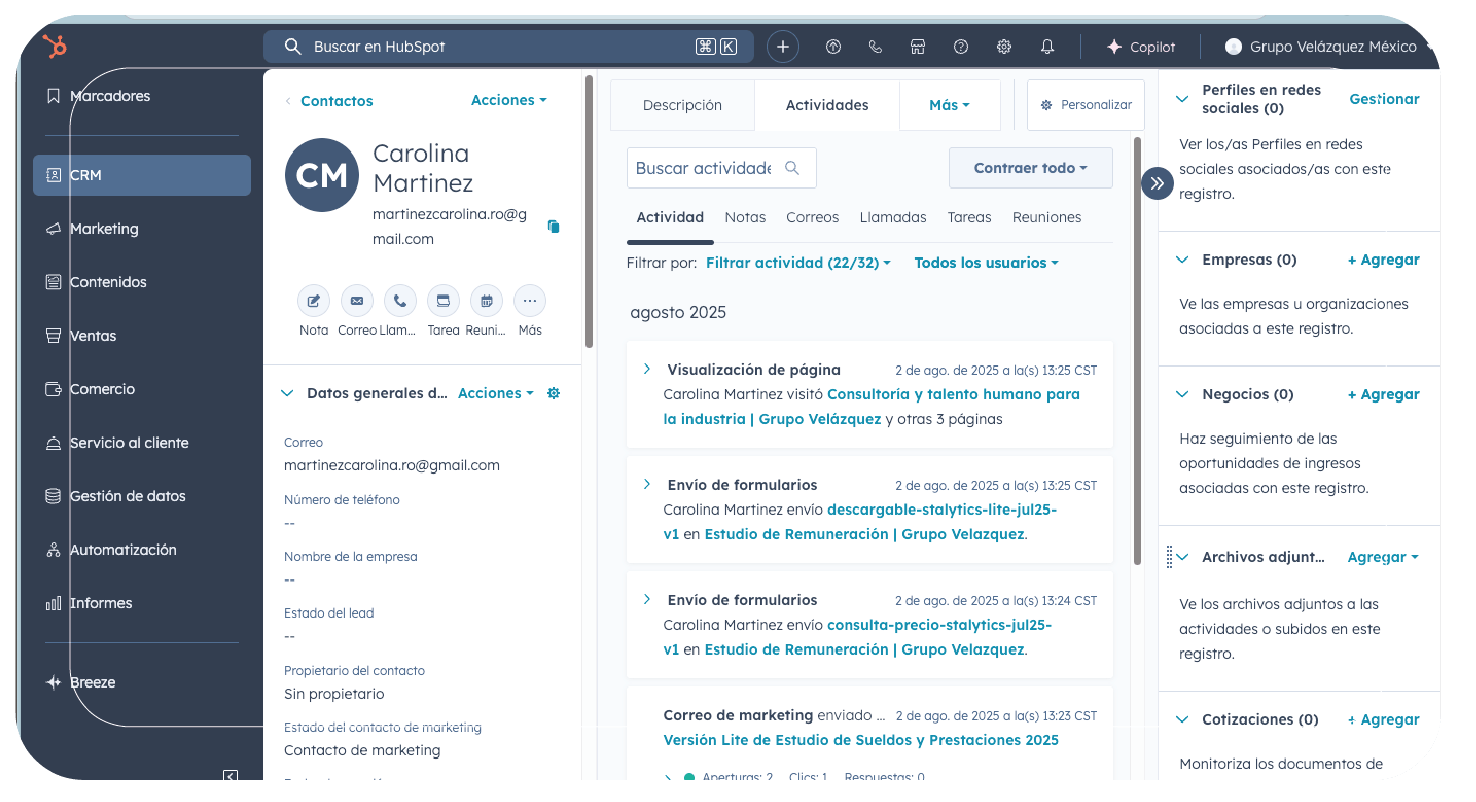Open settings gear in top bar

(1004, 47)
